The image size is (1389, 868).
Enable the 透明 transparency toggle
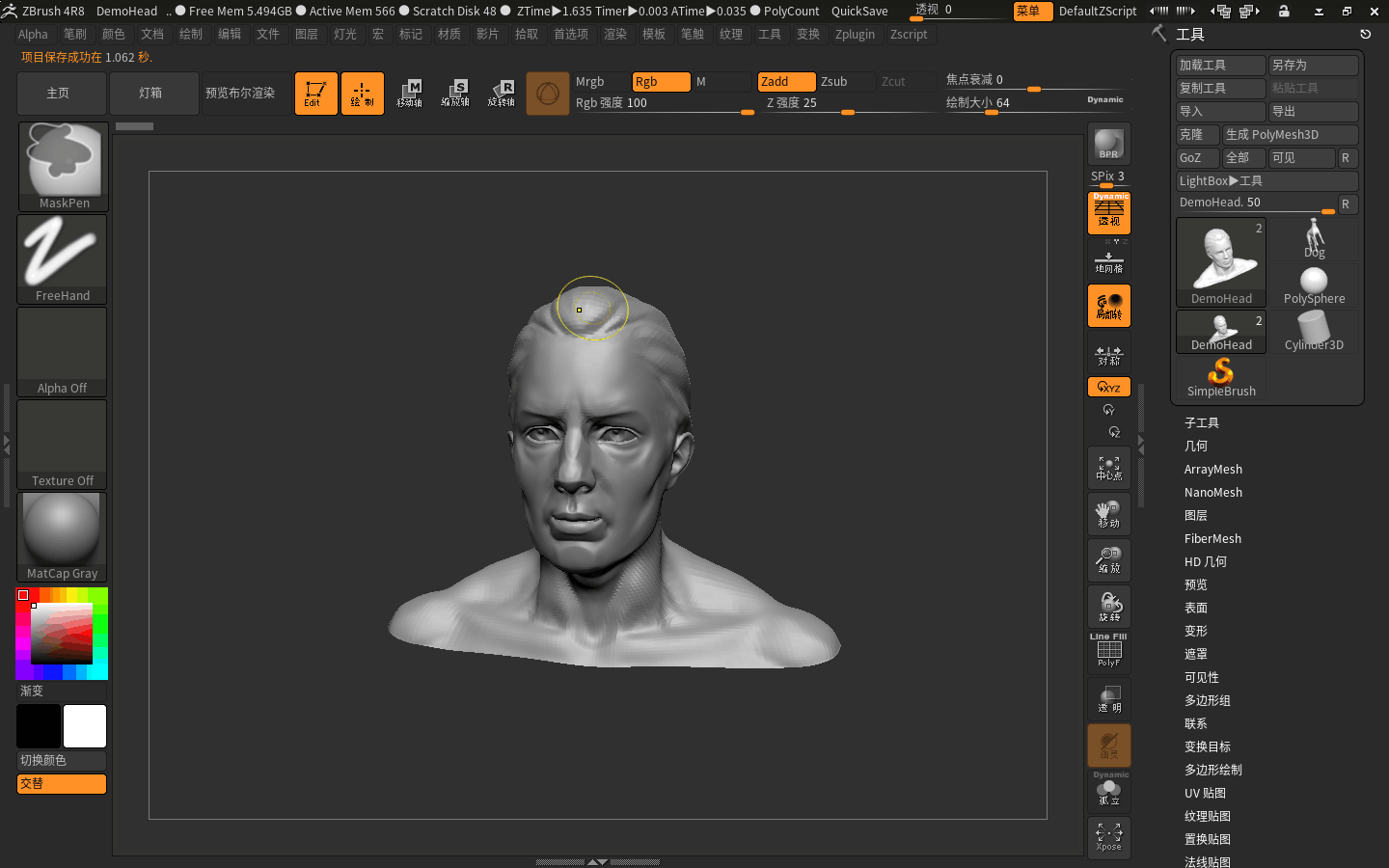1108,697
